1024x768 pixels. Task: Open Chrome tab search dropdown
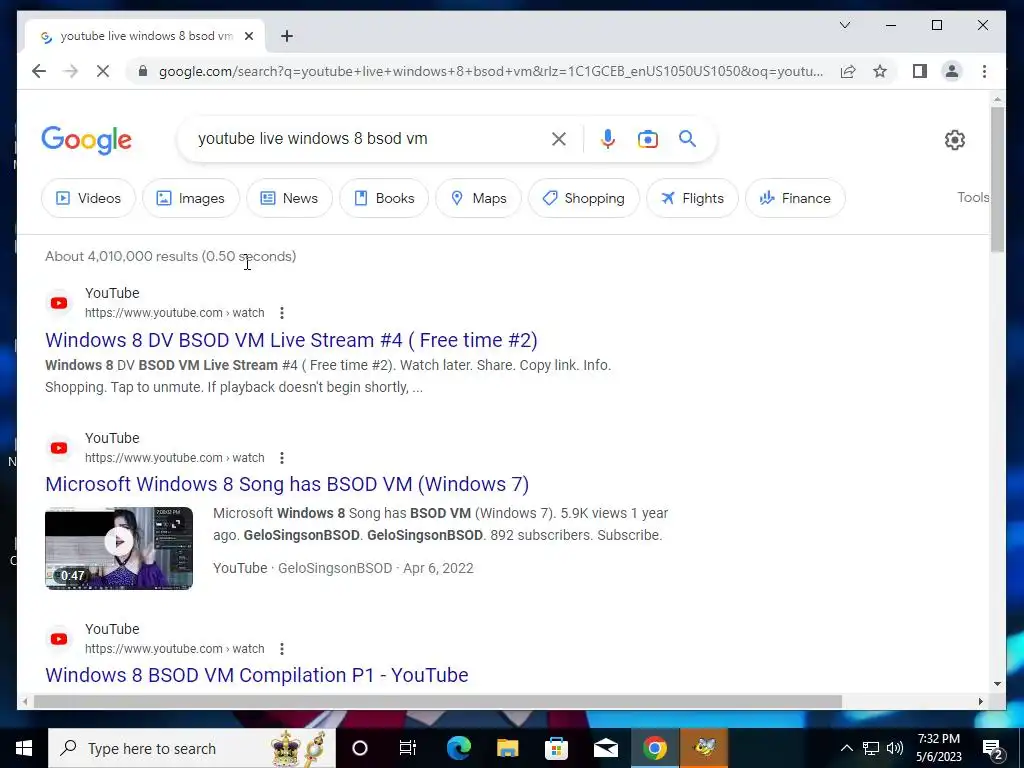click(x=844, y=25)
